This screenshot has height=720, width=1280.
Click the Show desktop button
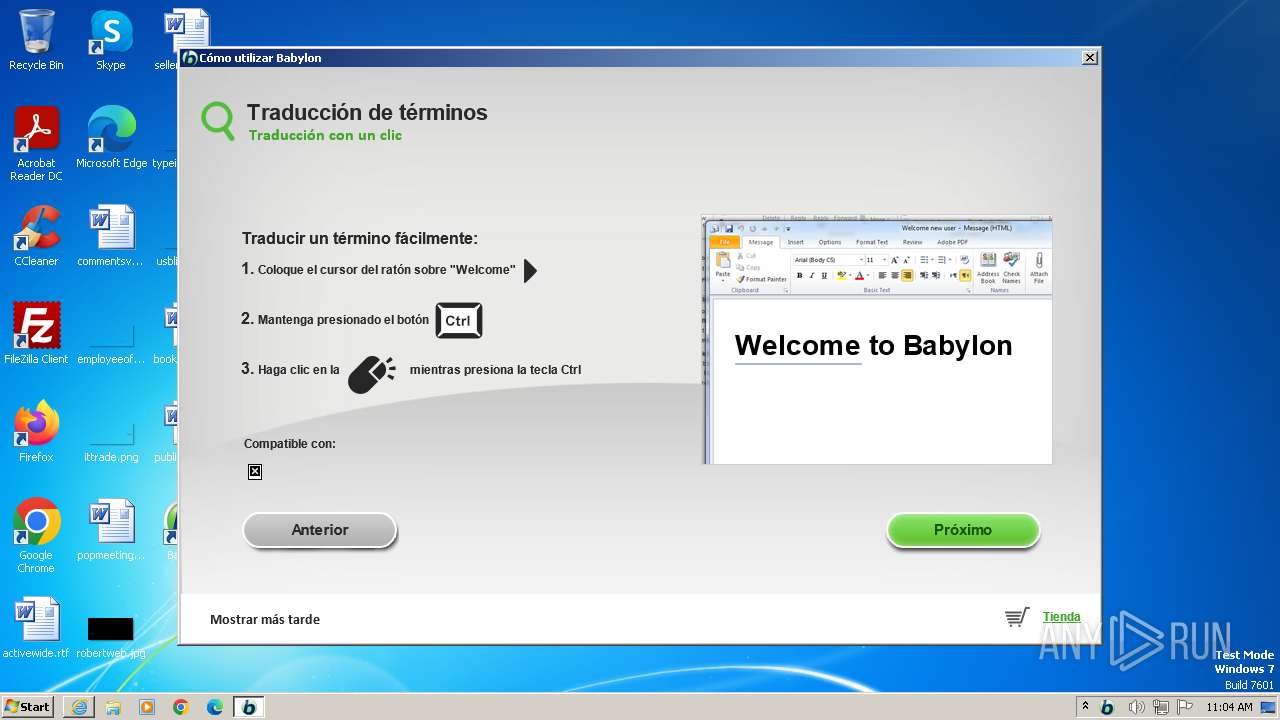(1269, 707)
